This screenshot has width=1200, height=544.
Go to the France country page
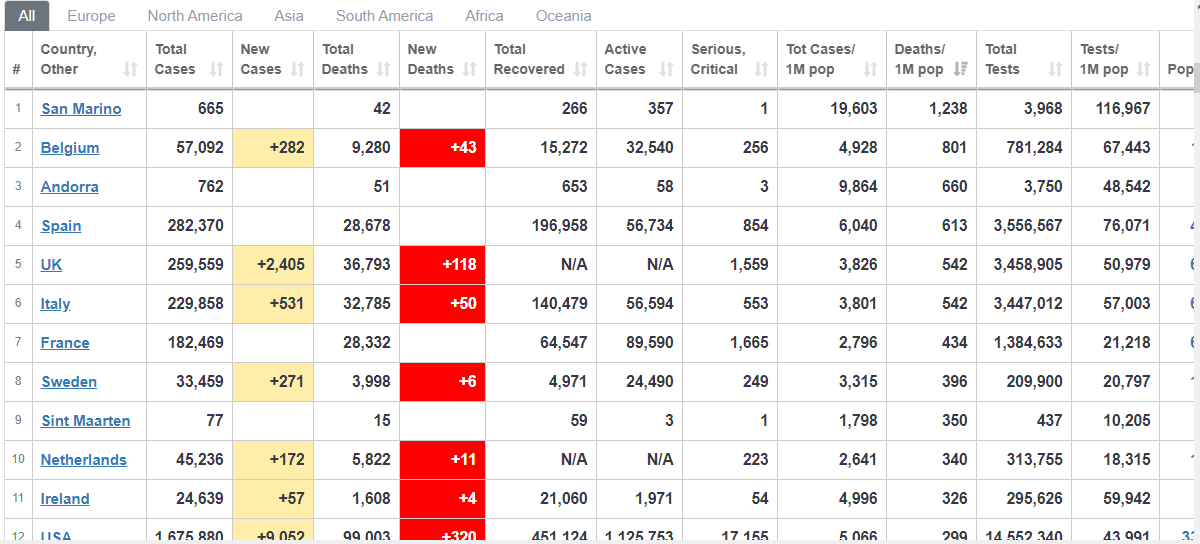(65, 343)
